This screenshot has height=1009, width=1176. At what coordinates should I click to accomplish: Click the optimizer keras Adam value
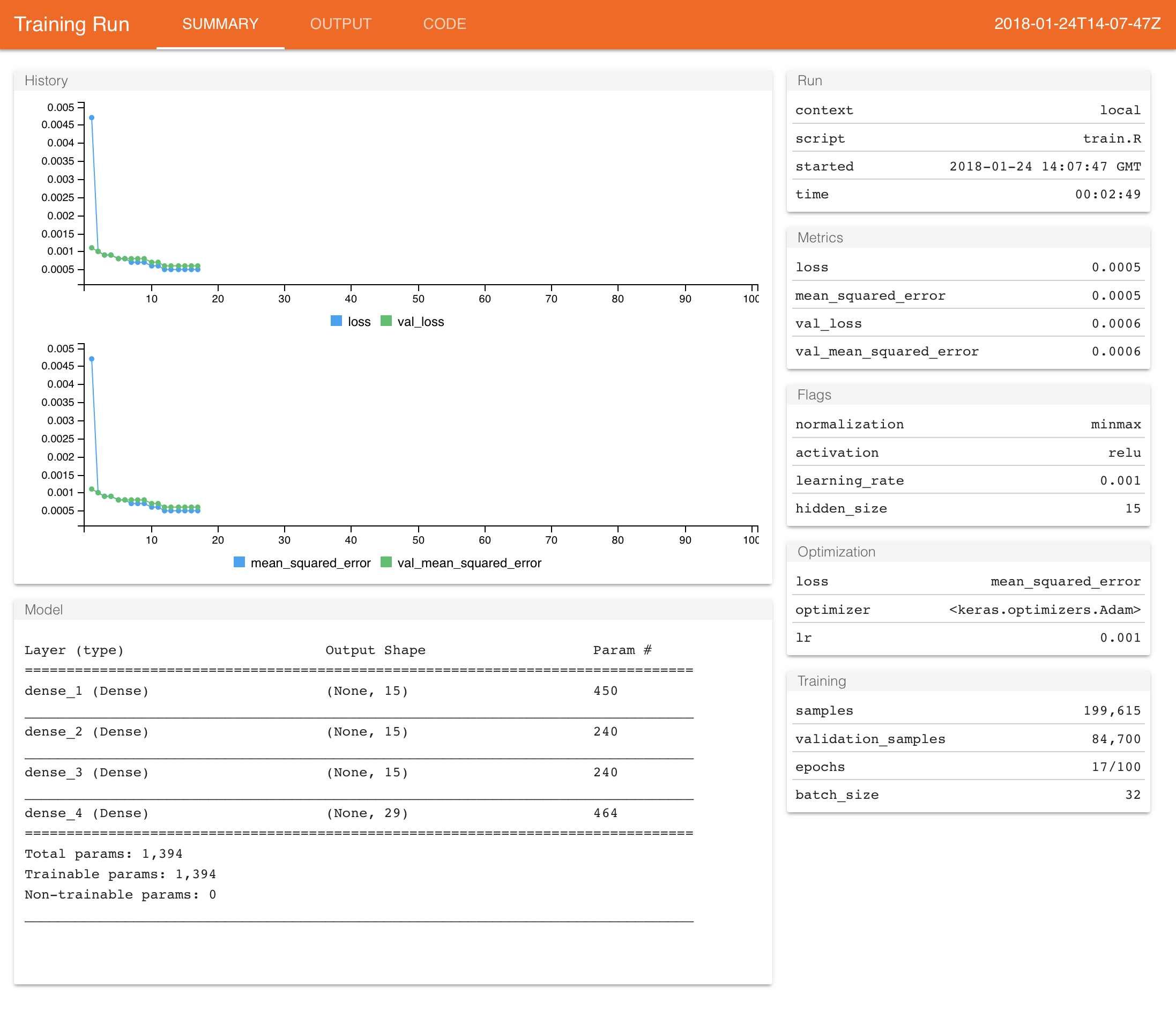click(1044, 609)
